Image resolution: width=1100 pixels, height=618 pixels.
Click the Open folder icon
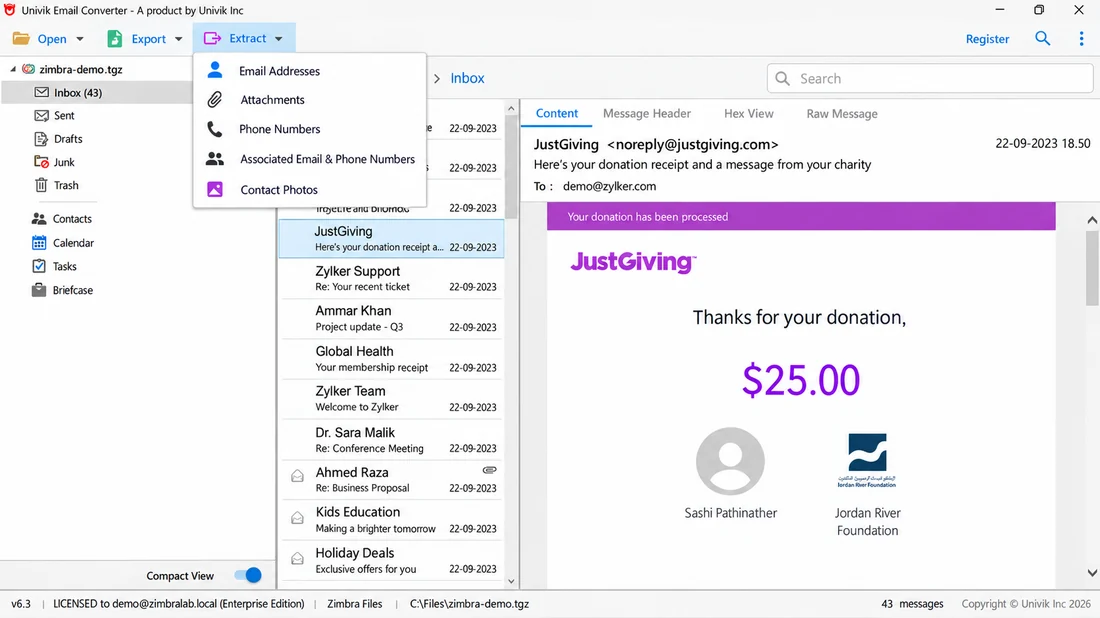(21, 39)
